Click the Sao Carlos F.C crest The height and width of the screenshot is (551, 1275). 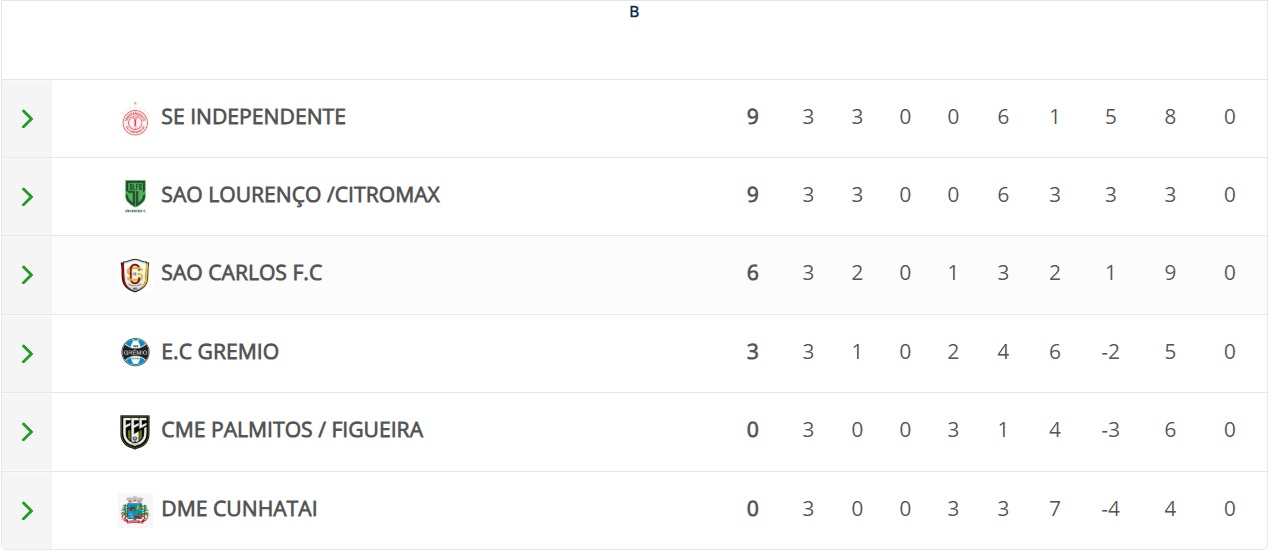[134, 274]
